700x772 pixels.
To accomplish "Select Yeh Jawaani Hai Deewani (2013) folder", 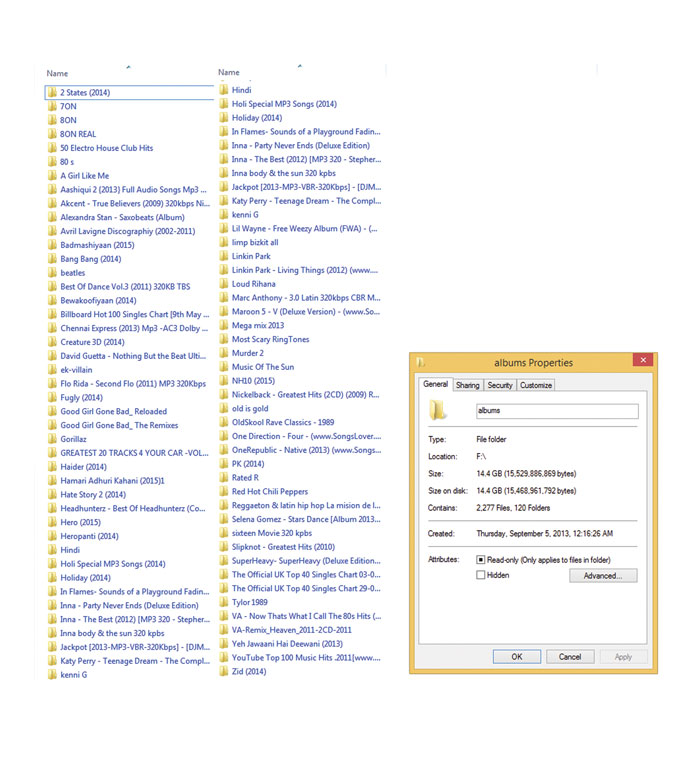I will 287,643.
